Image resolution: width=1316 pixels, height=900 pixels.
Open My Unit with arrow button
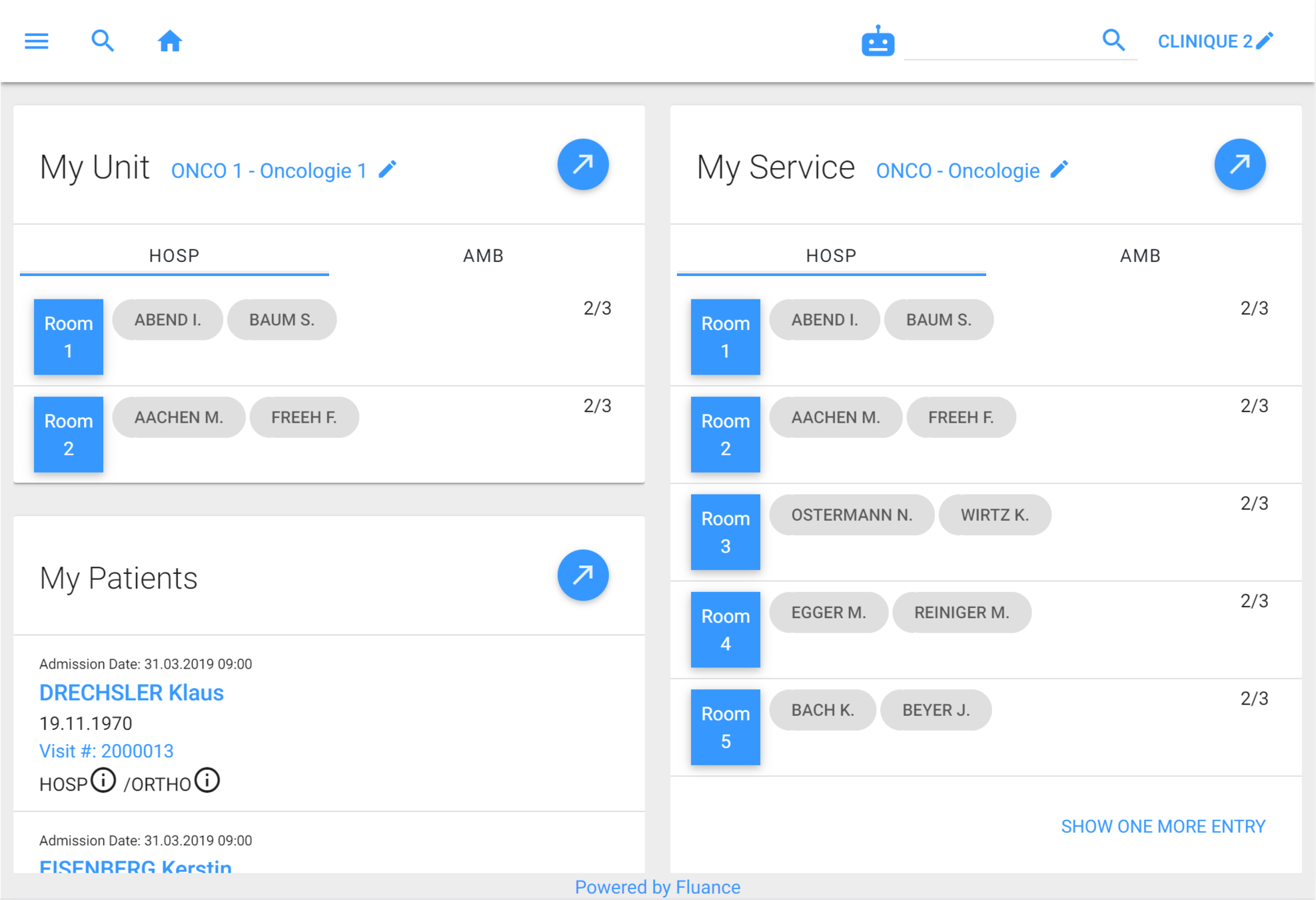582,165
